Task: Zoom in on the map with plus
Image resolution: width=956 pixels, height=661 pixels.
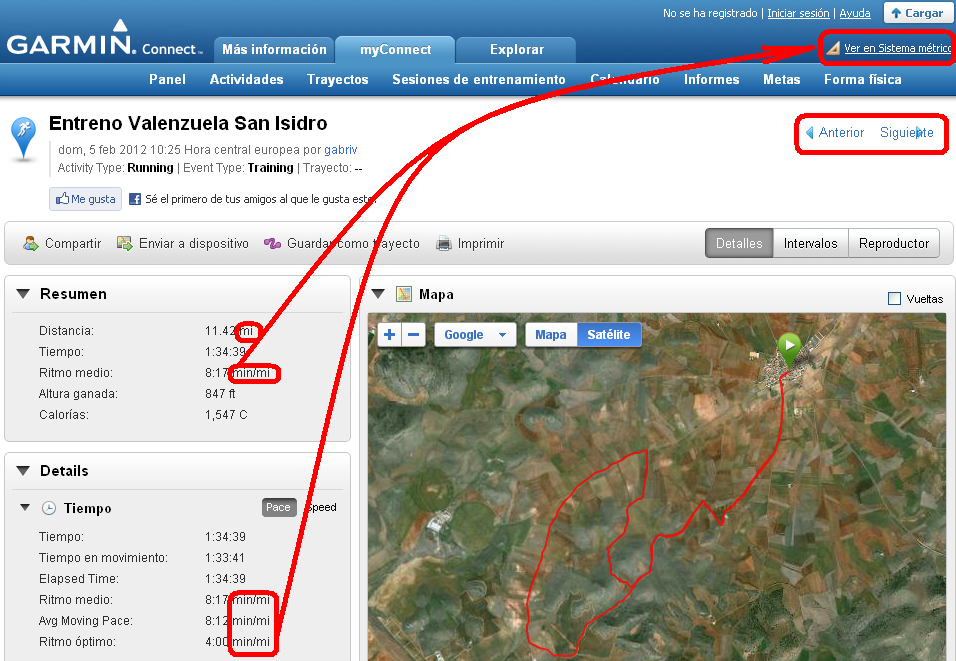Action: (x=390, y=335)
